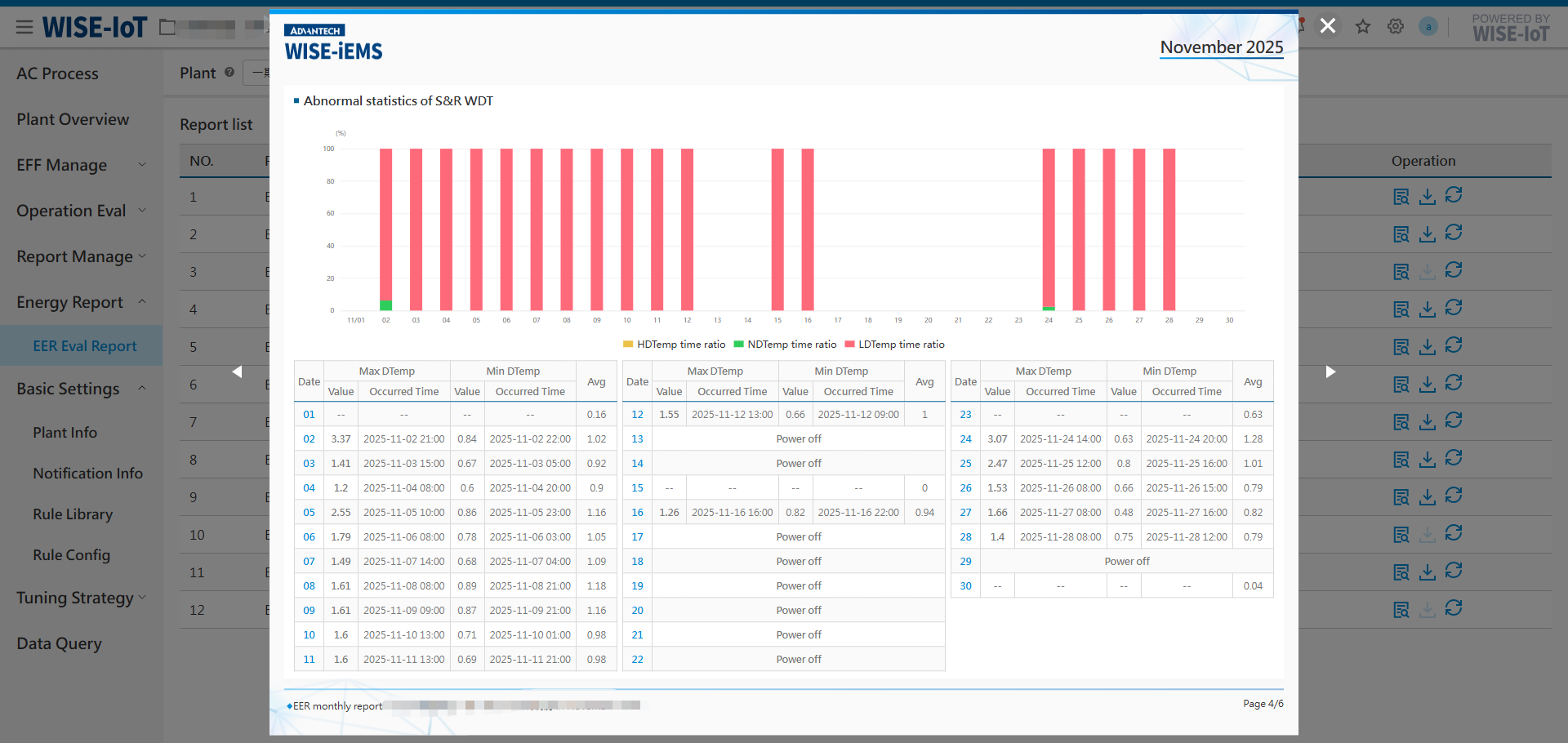The height and width of the screenshot is (743, 1568).
Task: Toggle LDTemp time ratio legend series
Action: coord(894,345)
